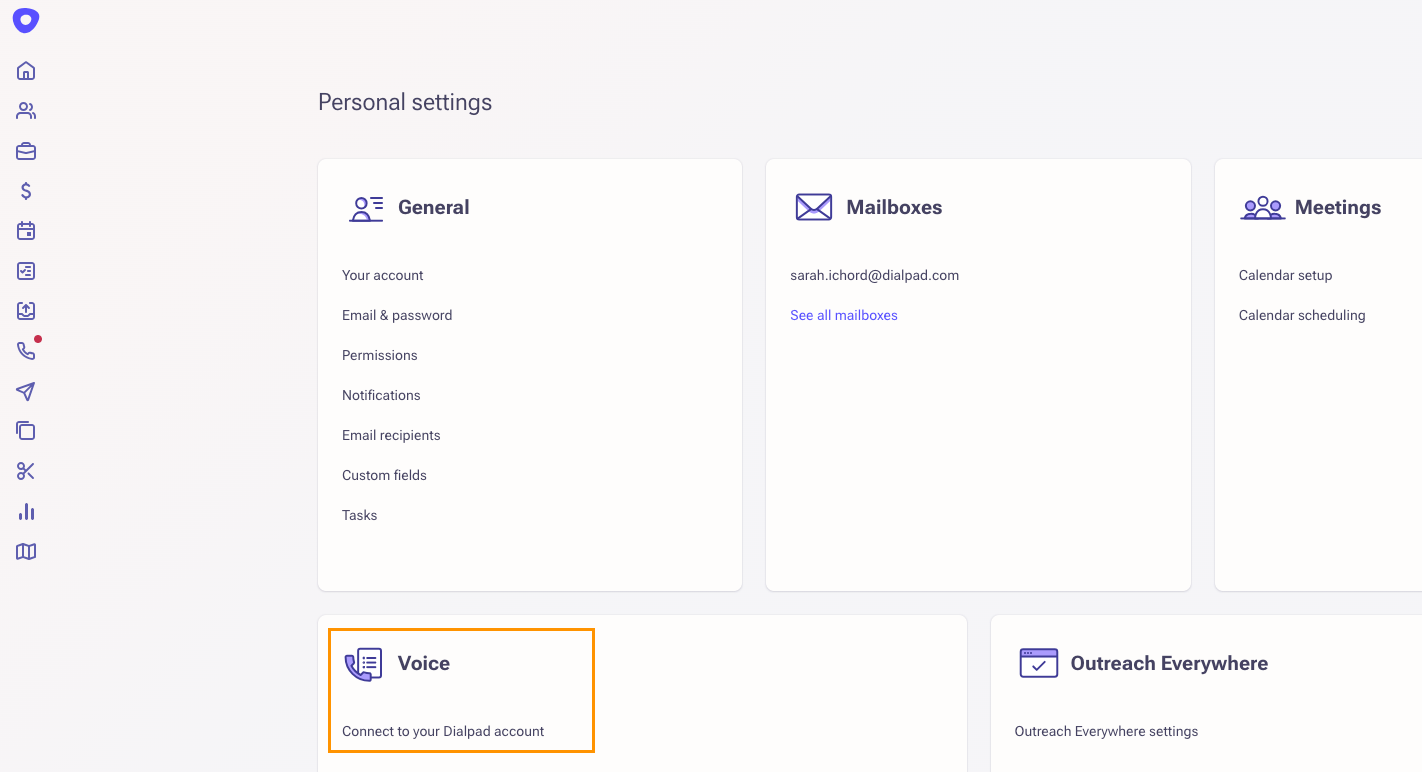The height and width of the screenshot is (772, 1422).
Task: Select sarah.ichord@dialpad.com mailbox
Action: tap(875, 275)
